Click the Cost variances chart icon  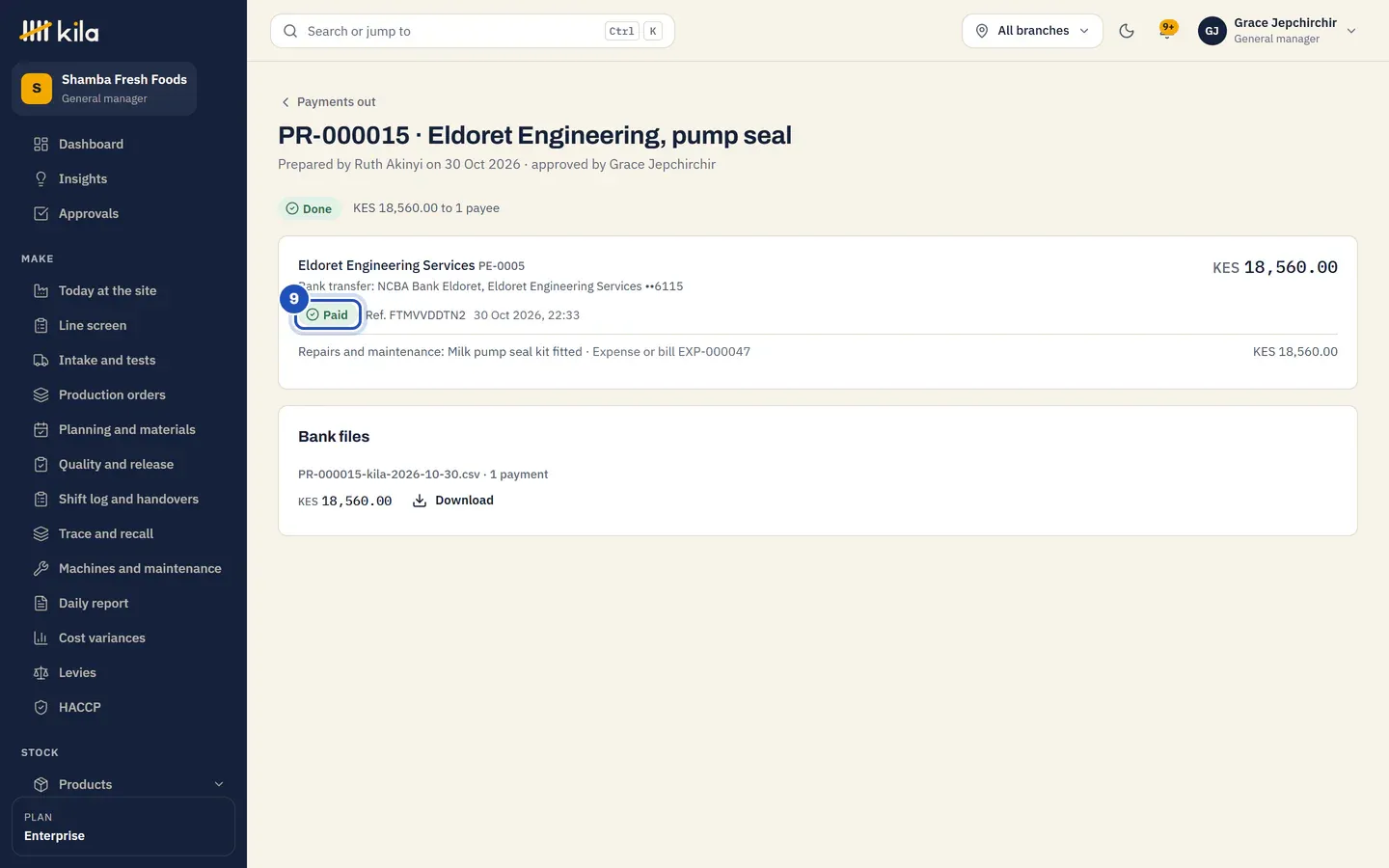[x=41, y=637]
